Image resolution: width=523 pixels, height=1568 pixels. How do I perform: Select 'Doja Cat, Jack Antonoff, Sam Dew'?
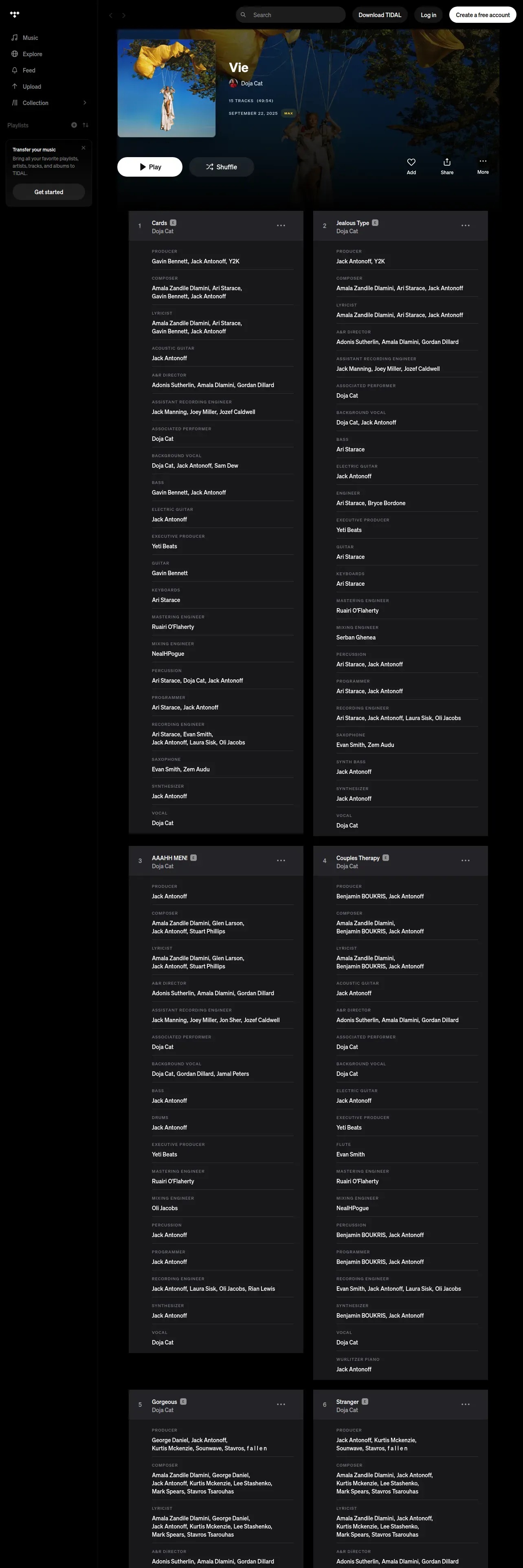pos(195,466)
